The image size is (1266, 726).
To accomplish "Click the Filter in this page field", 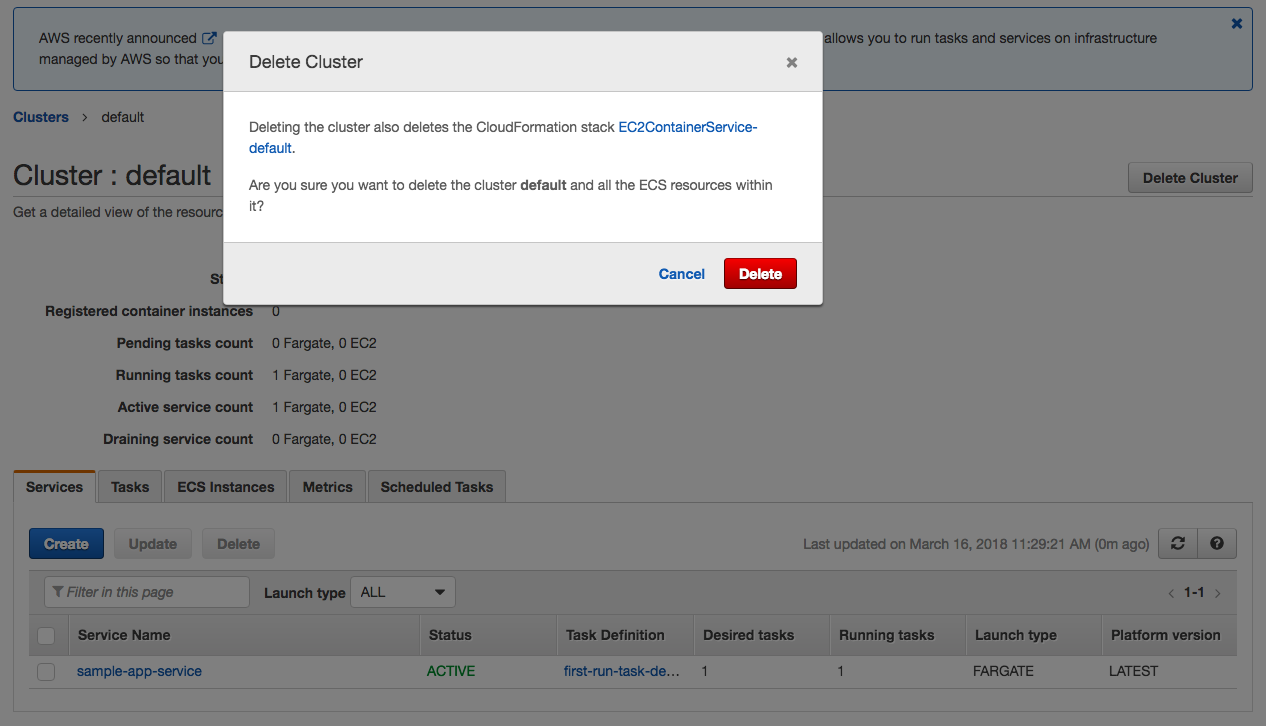I will tap(147, 592).
